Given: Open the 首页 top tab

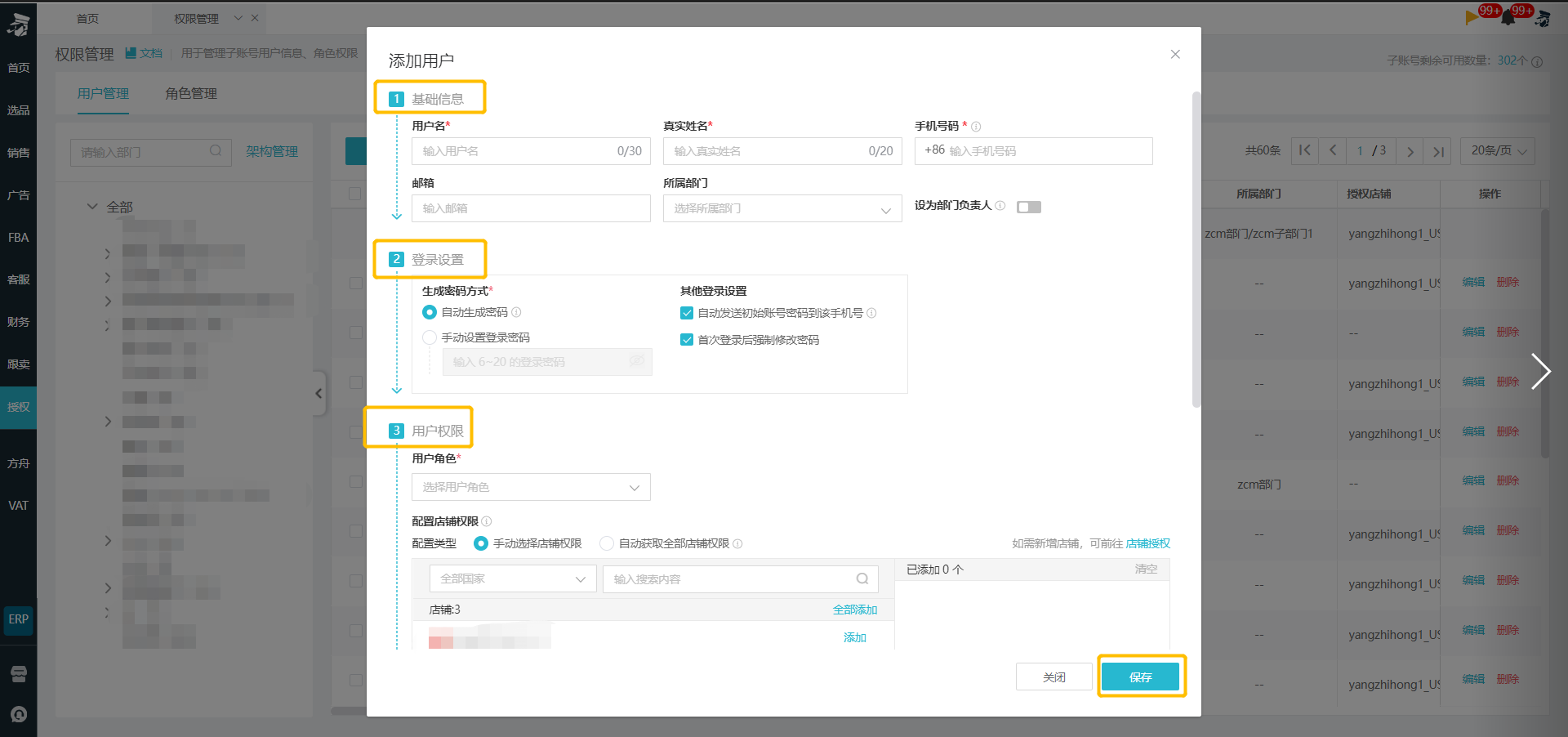Looking at the screenshot, I should tap(87, 18).
